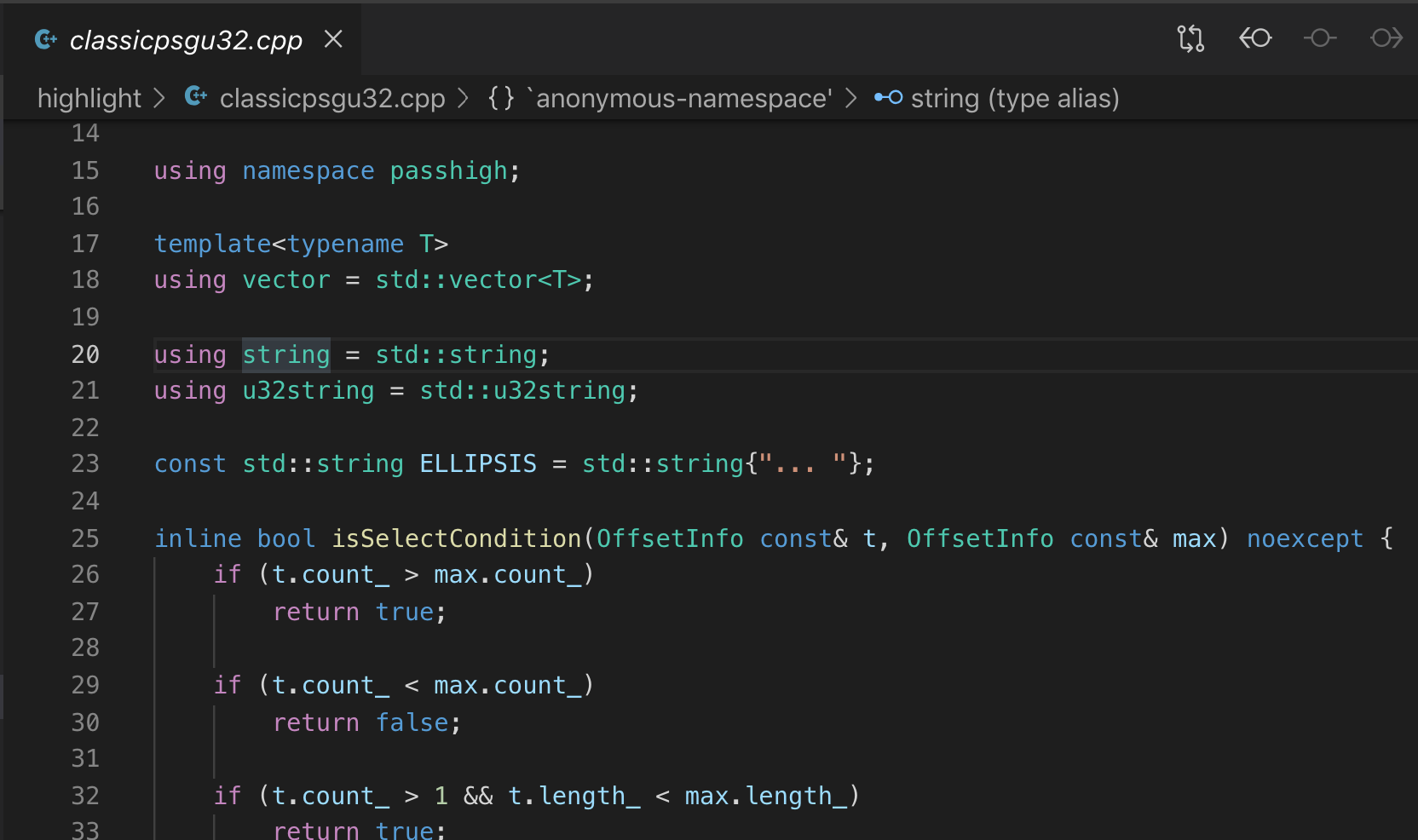Click the 'passhigh' namespace name
Viewport: 1418px width, 840px height.
pos(449,170)
